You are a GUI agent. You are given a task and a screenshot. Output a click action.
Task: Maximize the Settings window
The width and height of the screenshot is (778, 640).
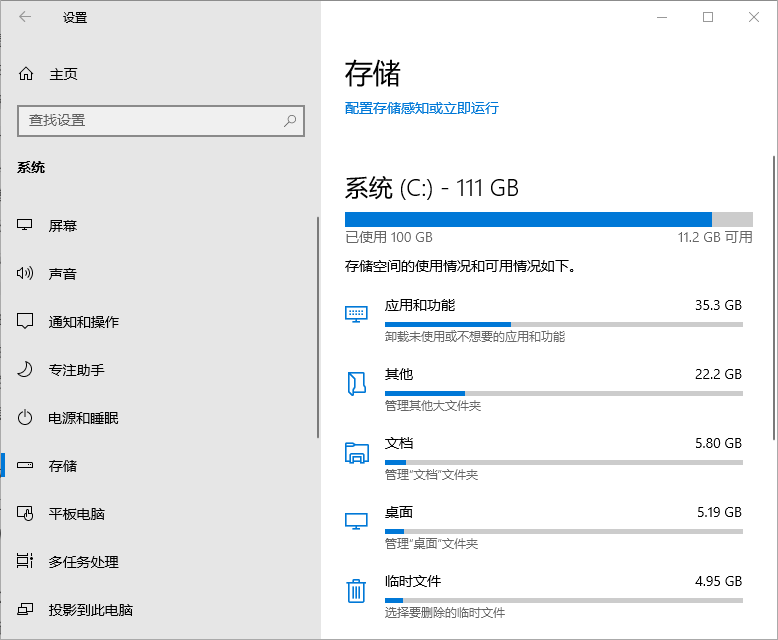708,17
